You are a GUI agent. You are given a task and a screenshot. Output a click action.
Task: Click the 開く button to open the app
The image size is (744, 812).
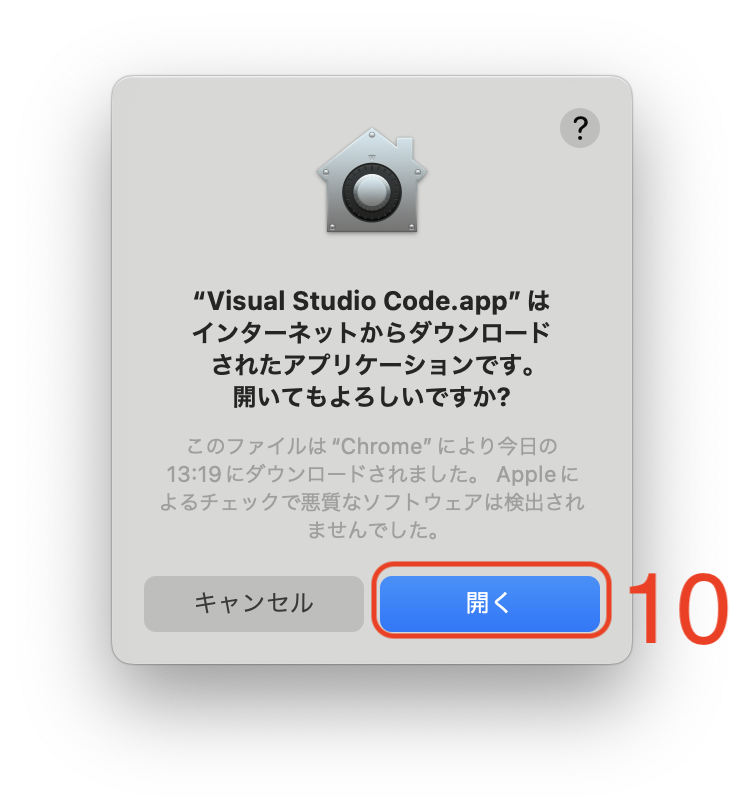coord(489,603)
